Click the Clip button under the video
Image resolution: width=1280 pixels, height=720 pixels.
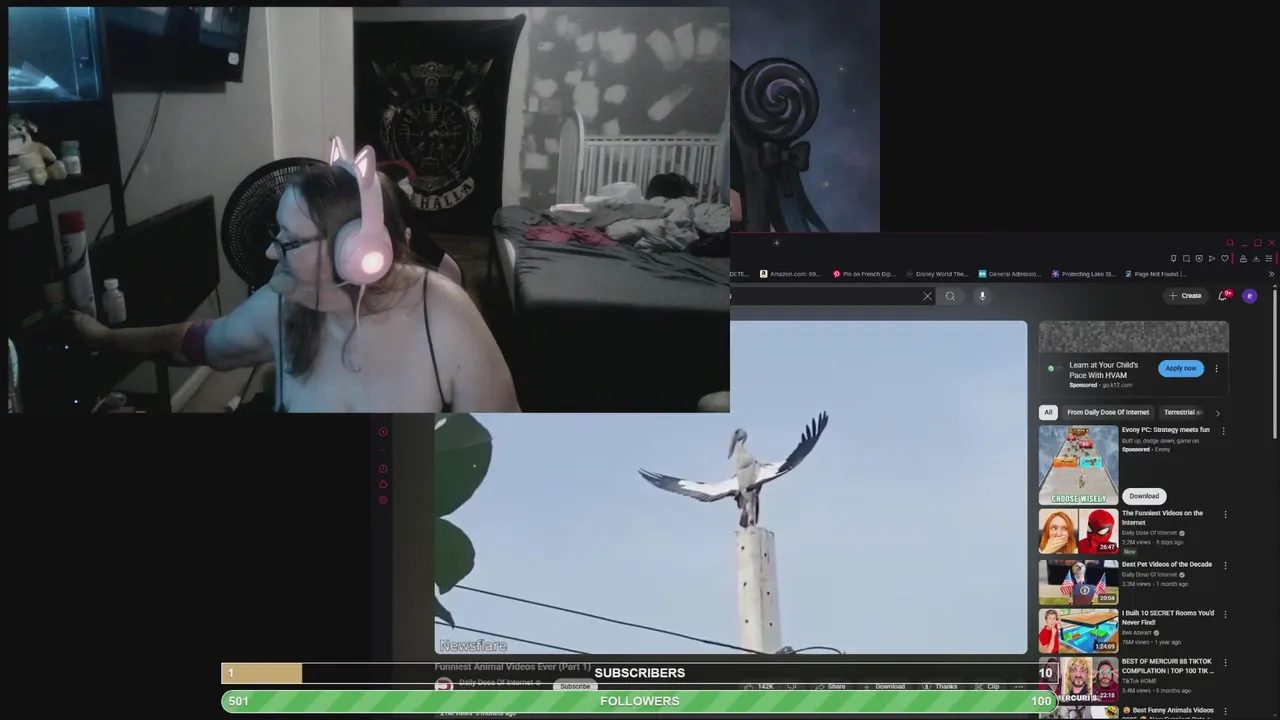click(x=989, y=686)
